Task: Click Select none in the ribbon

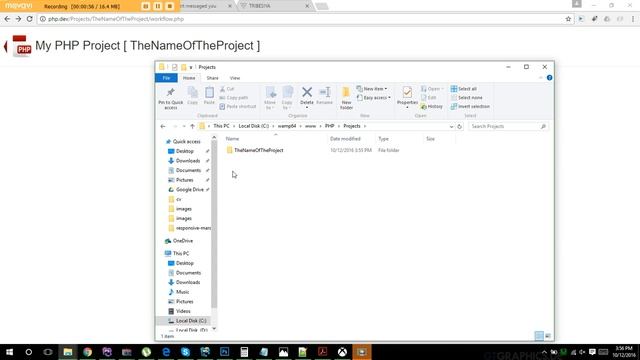Action: click(467, 98)
